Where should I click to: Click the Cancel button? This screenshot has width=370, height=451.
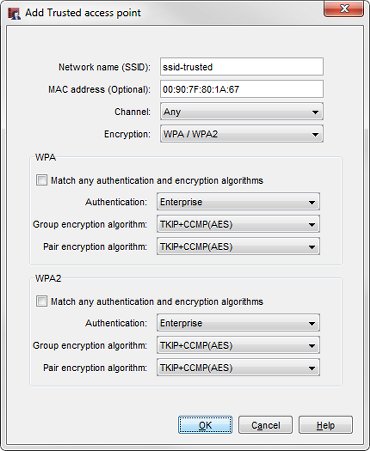pyautogui.click(x=266, y=425)
